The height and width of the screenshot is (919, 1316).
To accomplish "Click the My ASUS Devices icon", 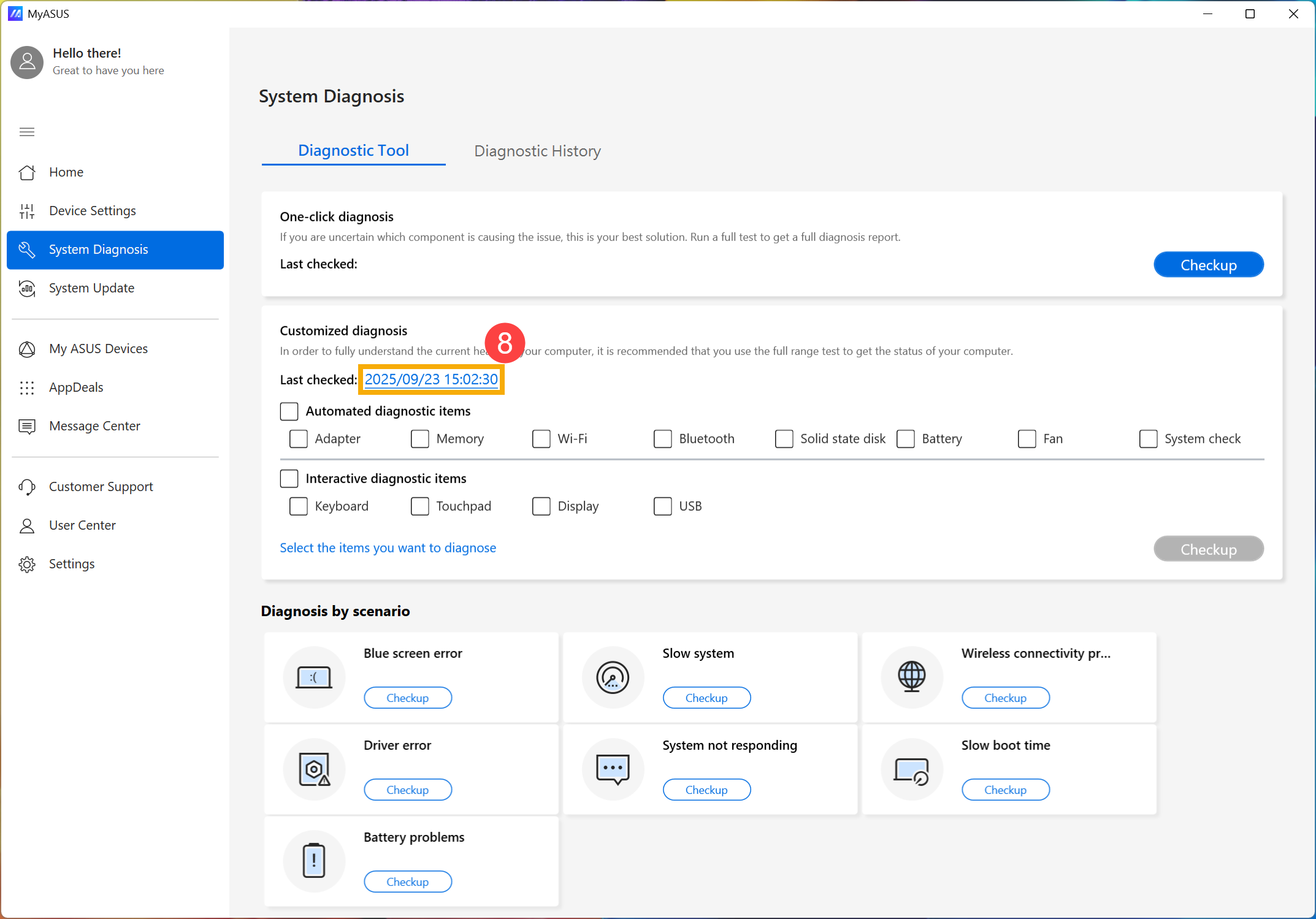I will pyautogui.click(x=27, y=349).
